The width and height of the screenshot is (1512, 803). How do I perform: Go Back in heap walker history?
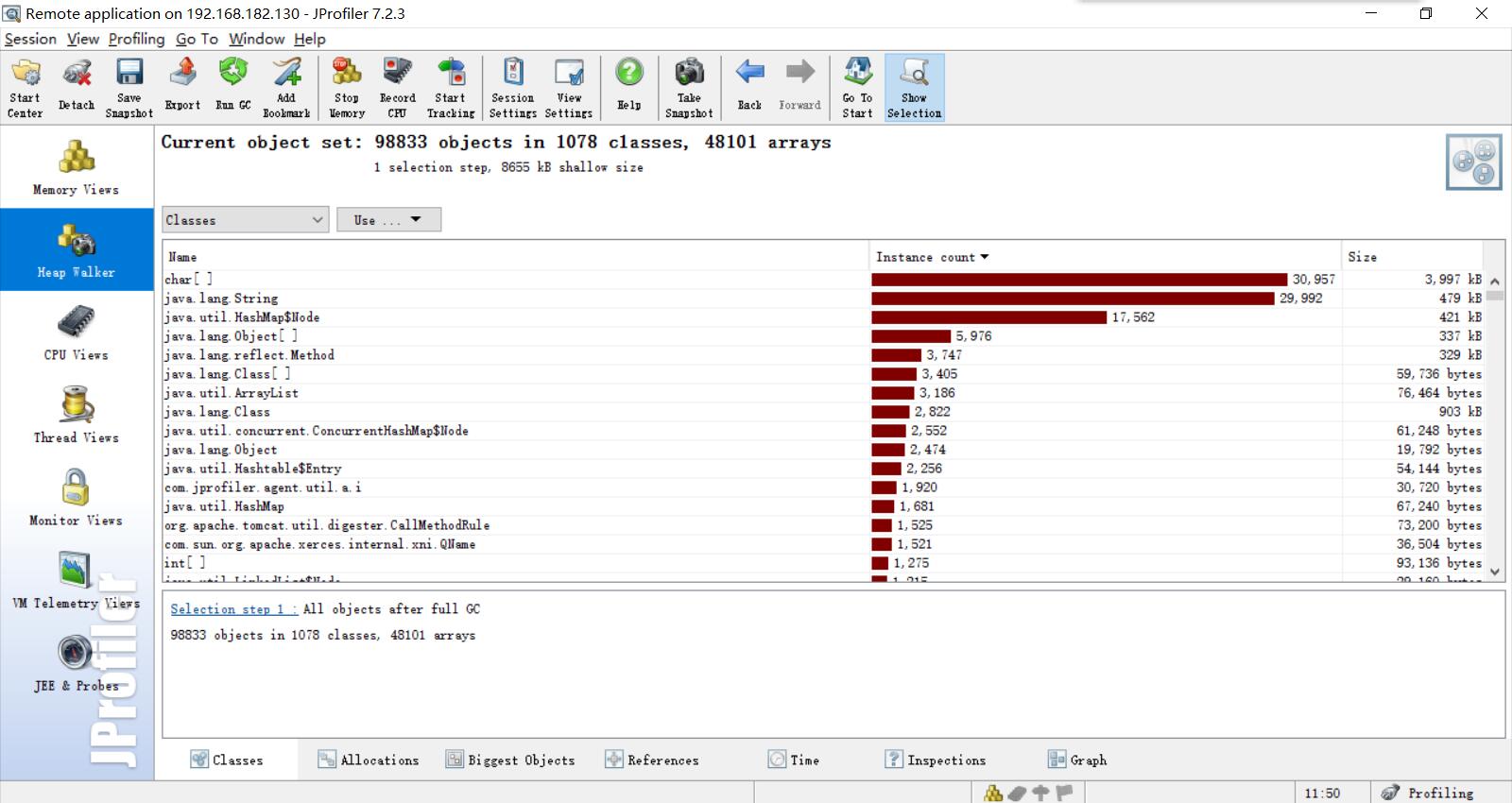[749, 88]
